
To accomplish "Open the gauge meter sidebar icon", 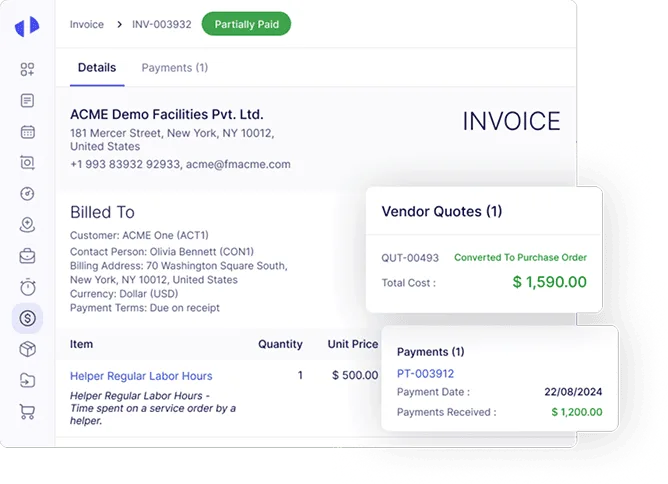I will 27,194.
